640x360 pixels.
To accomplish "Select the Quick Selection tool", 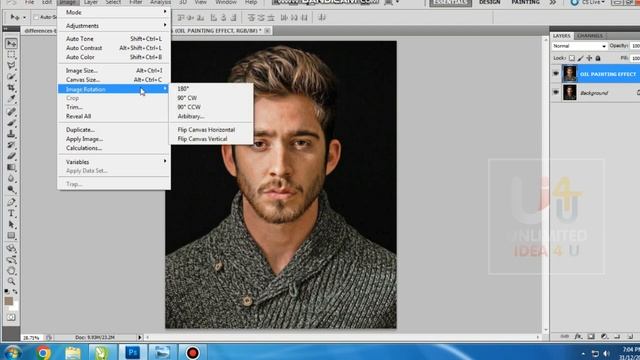I will coord(11,77).
